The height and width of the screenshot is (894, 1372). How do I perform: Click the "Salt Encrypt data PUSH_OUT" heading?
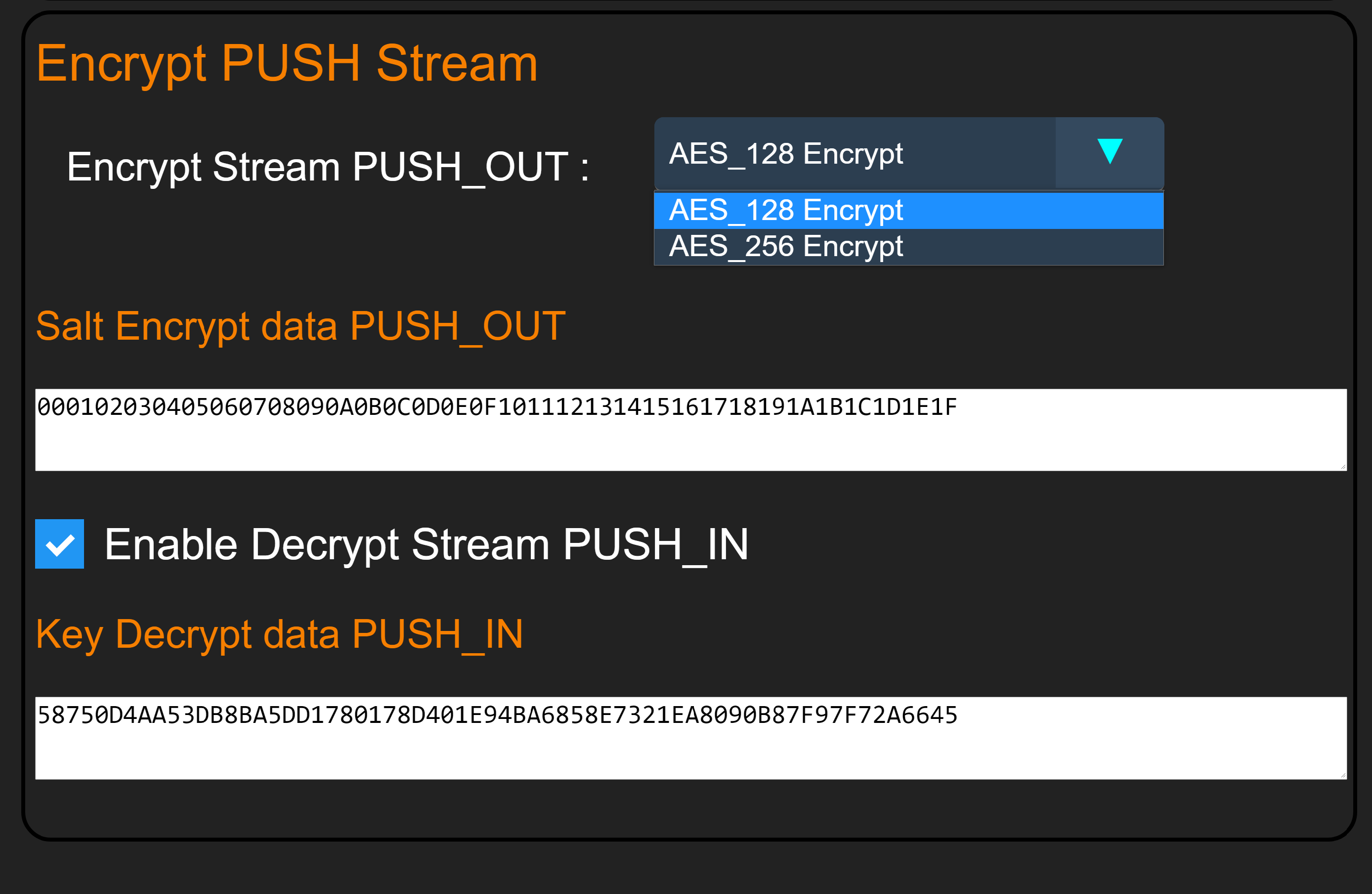pos(300,326)
